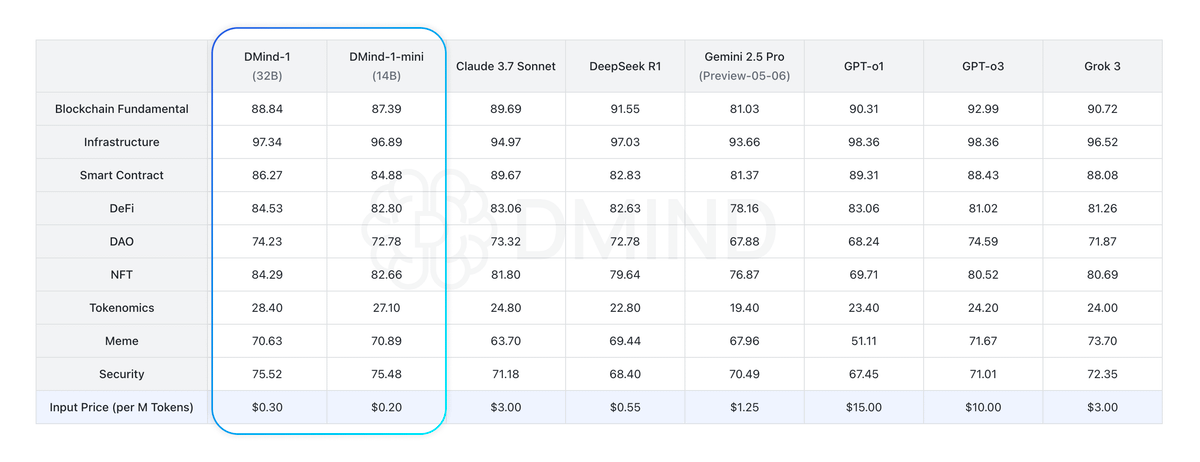Select the 69.71 NFT cell
This screenshot has height=462, width=1200.
863,274
